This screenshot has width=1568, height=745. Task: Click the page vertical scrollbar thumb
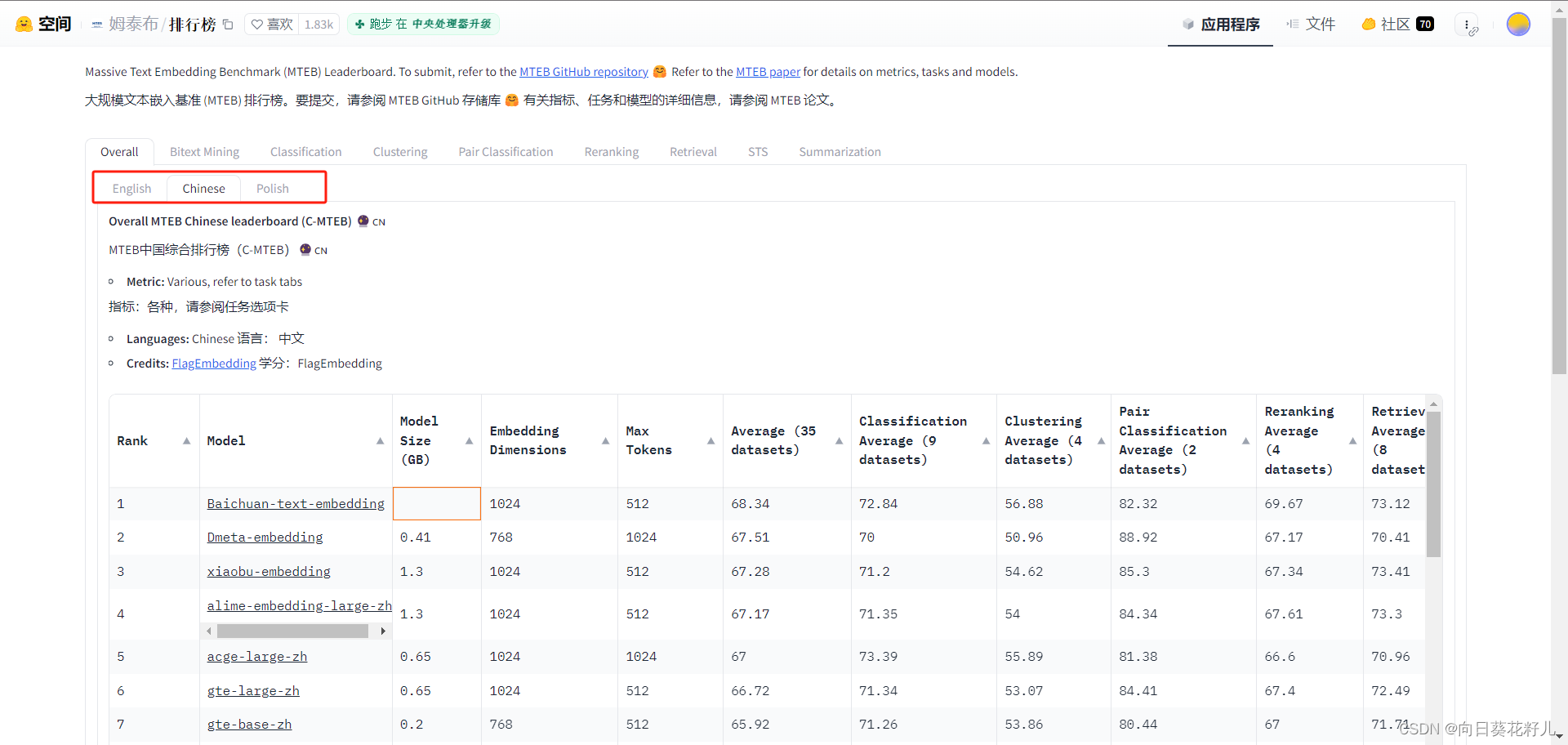(1559, 196)
